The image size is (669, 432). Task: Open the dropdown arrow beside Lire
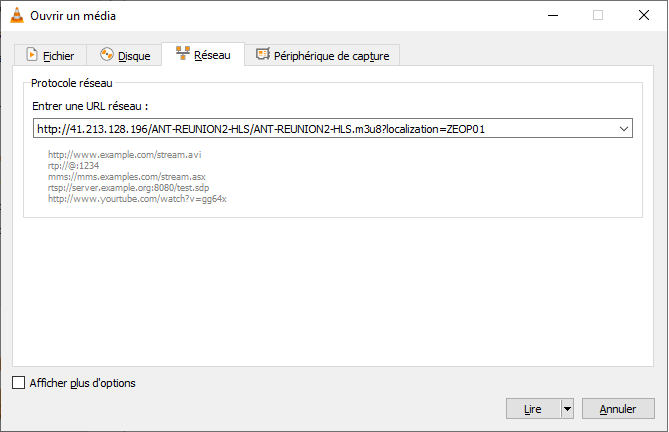567,409
